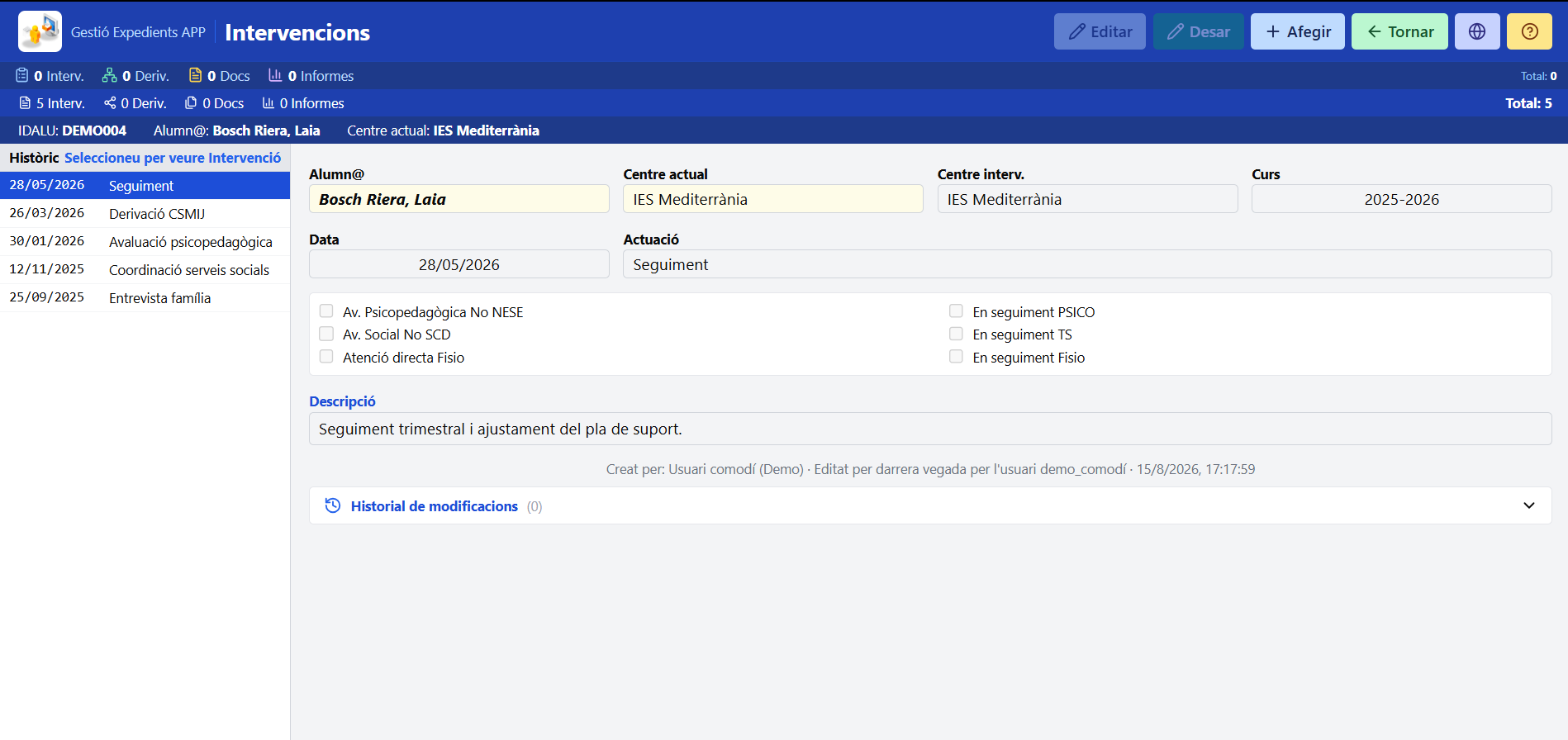Click the bold Total: 5 counter
The height and width of the screenshot is (740, 1568).
(1528, 103)
